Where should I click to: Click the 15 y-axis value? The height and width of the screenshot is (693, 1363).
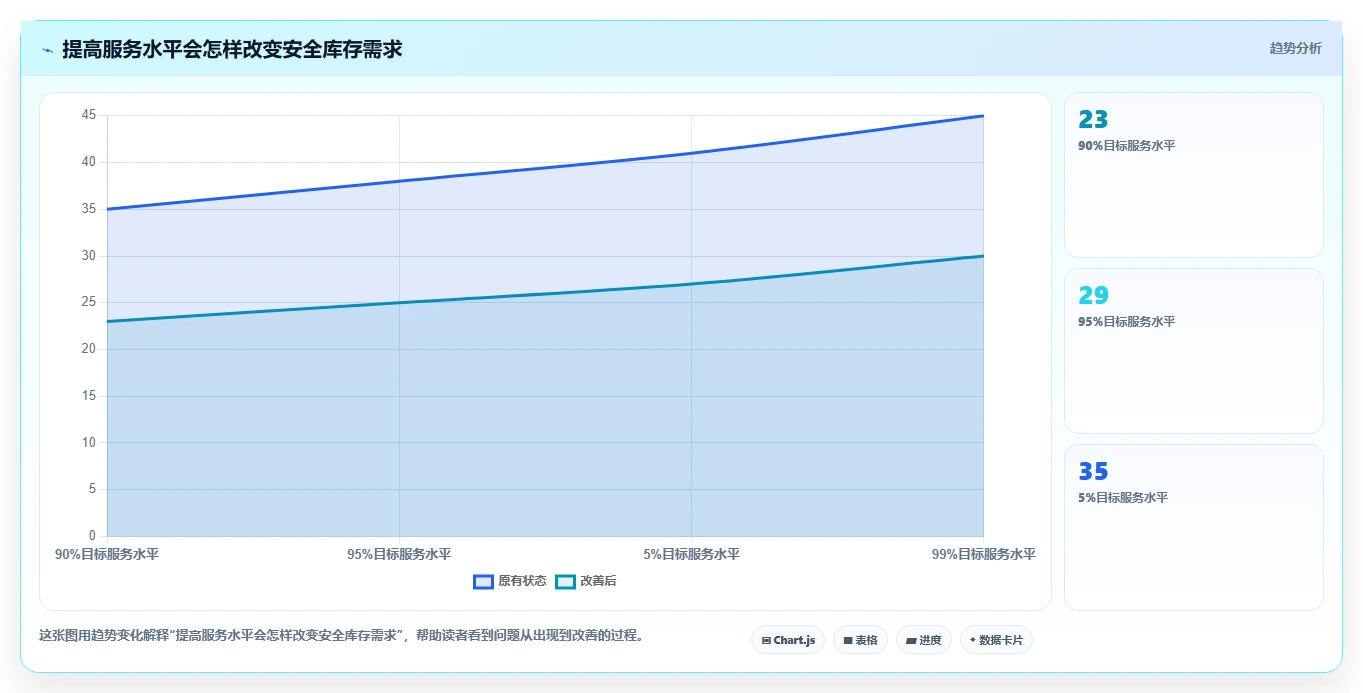tap(89, 396)
